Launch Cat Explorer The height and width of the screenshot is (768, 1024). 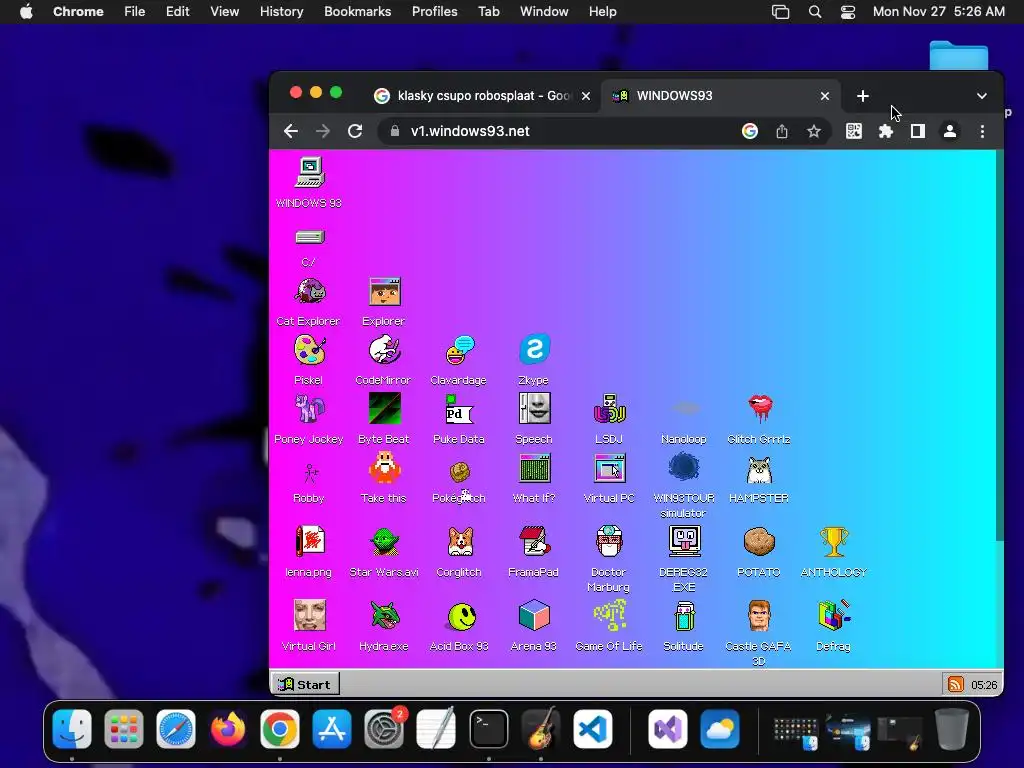(310, 292)
